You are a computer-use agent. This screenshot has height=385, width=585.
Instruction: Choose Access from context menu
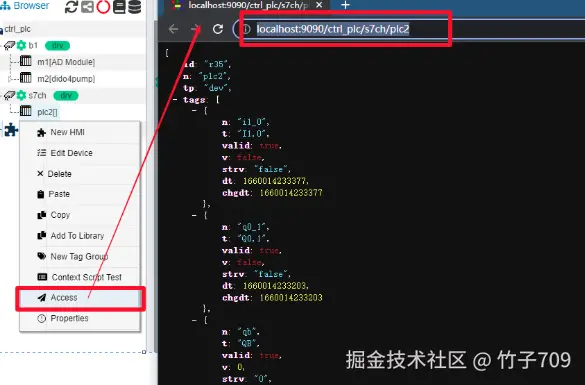[80, 298]
